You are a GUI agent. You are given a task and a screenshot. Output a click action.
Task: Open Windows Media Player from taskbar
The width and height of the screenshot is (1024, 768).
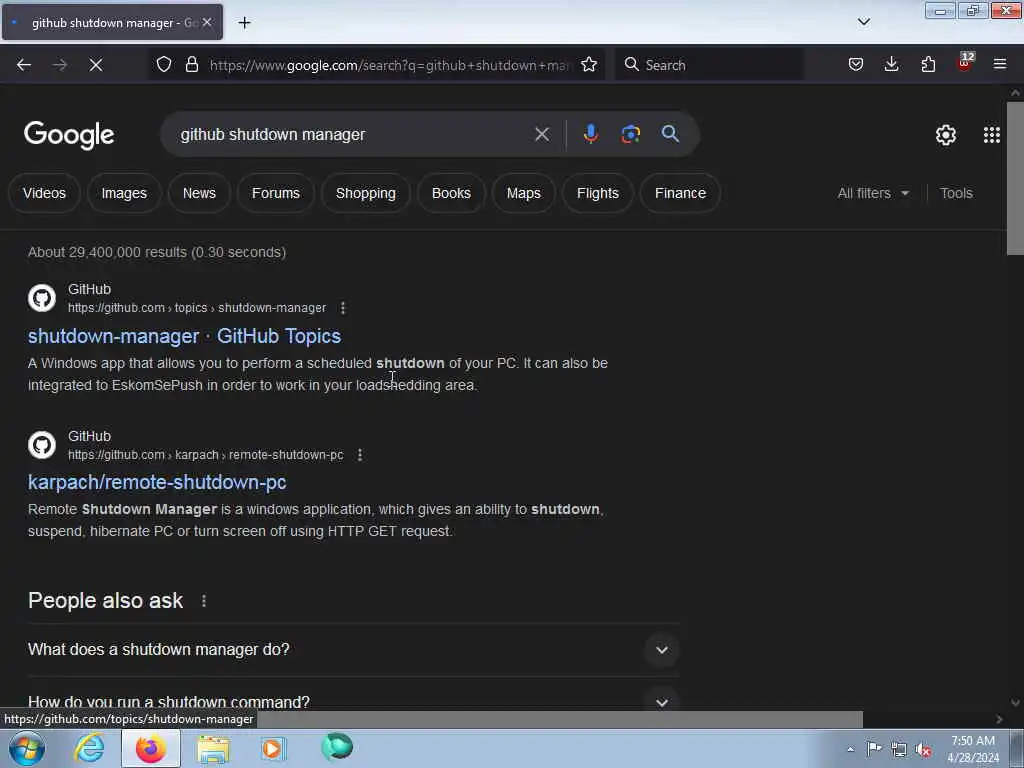273,748
